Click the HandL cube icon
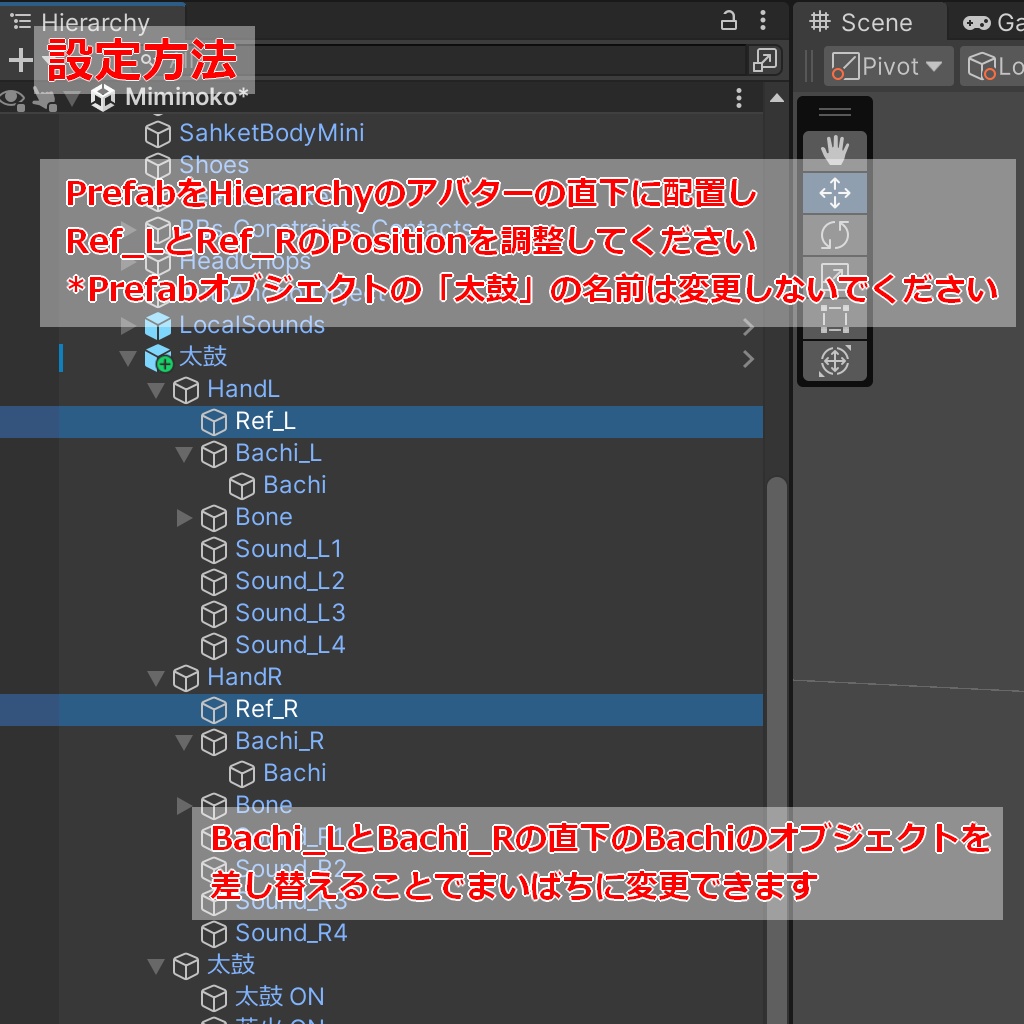 (185, 390)
